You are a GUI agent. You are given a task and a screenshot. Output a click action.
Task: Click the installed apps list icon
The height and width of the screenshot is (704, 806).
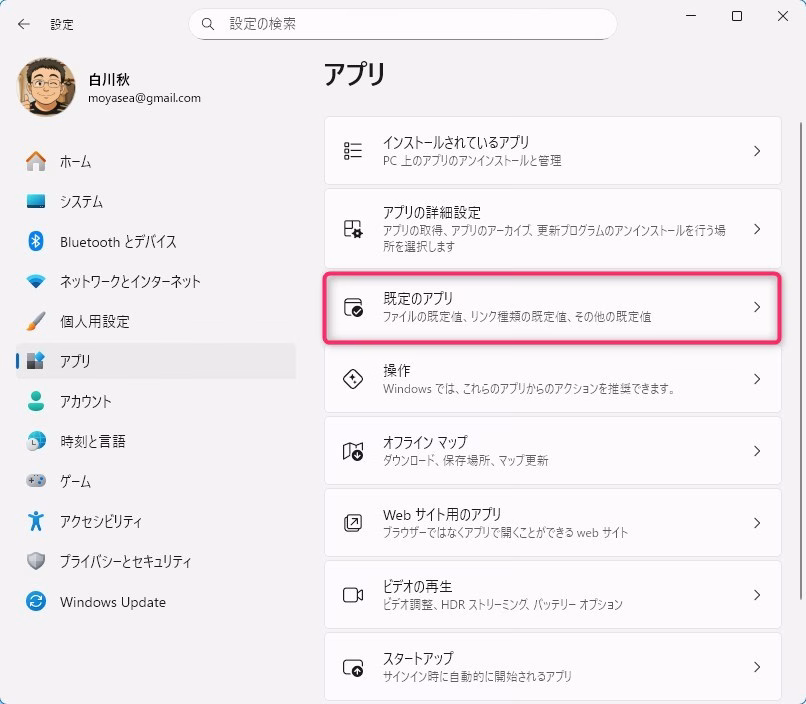click(x=353, y=151)
